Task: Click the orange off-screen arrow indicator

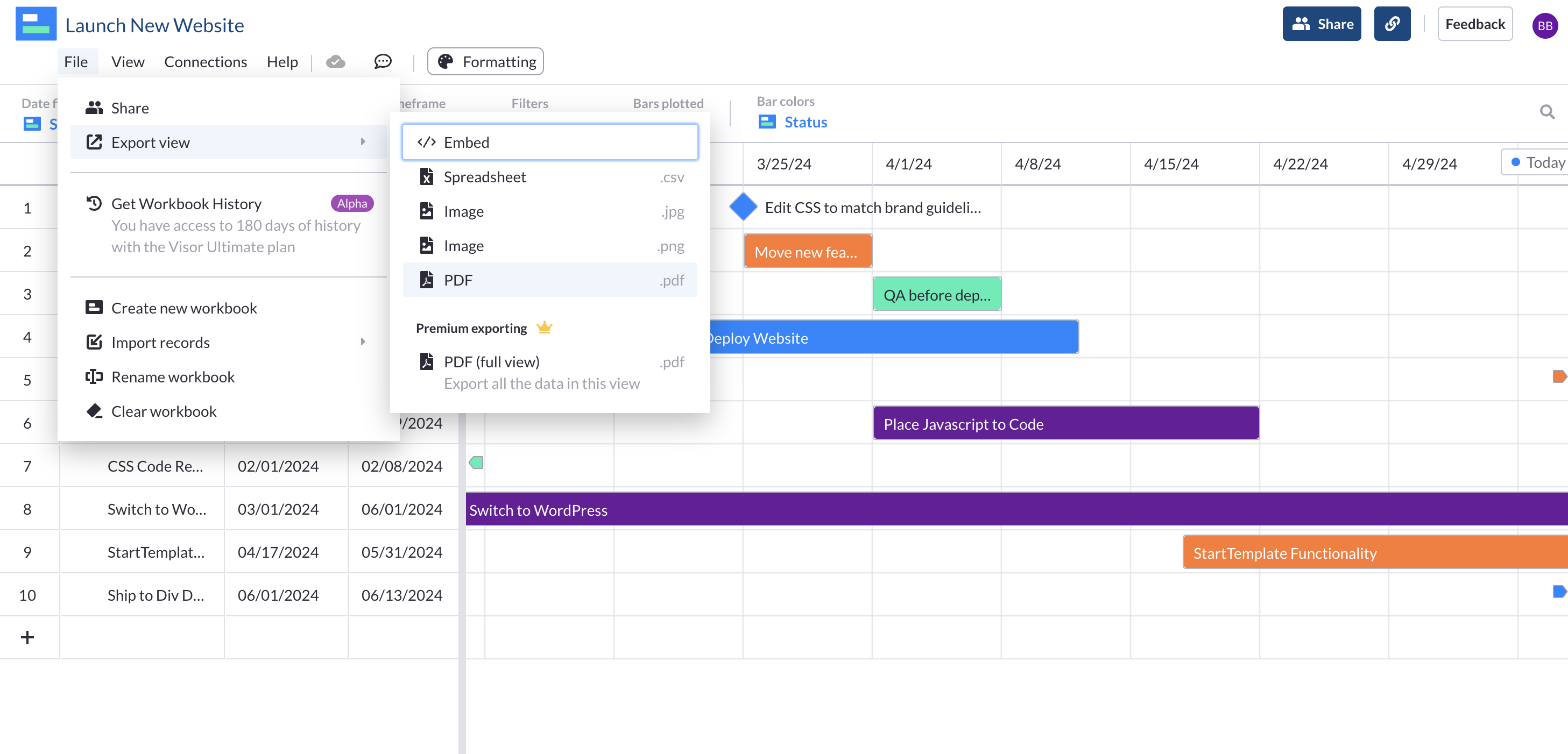Action: 1559,376
